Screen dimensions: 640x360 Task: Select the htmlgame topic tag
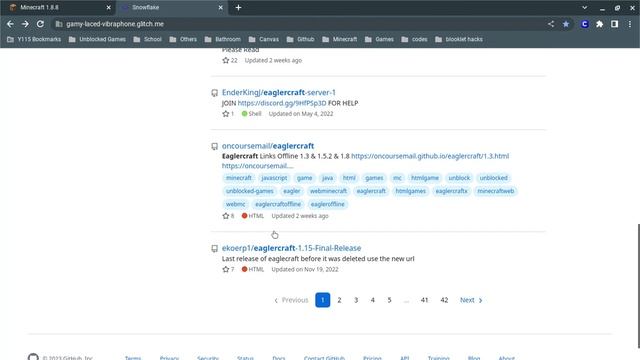pyautogui.click(x=425, y=178)
